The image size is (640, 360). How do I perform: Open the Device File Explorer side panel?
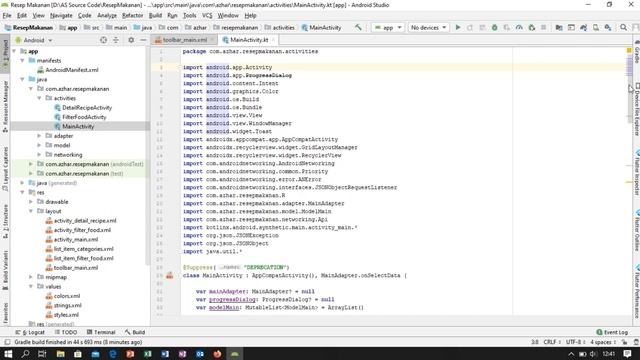636,109
